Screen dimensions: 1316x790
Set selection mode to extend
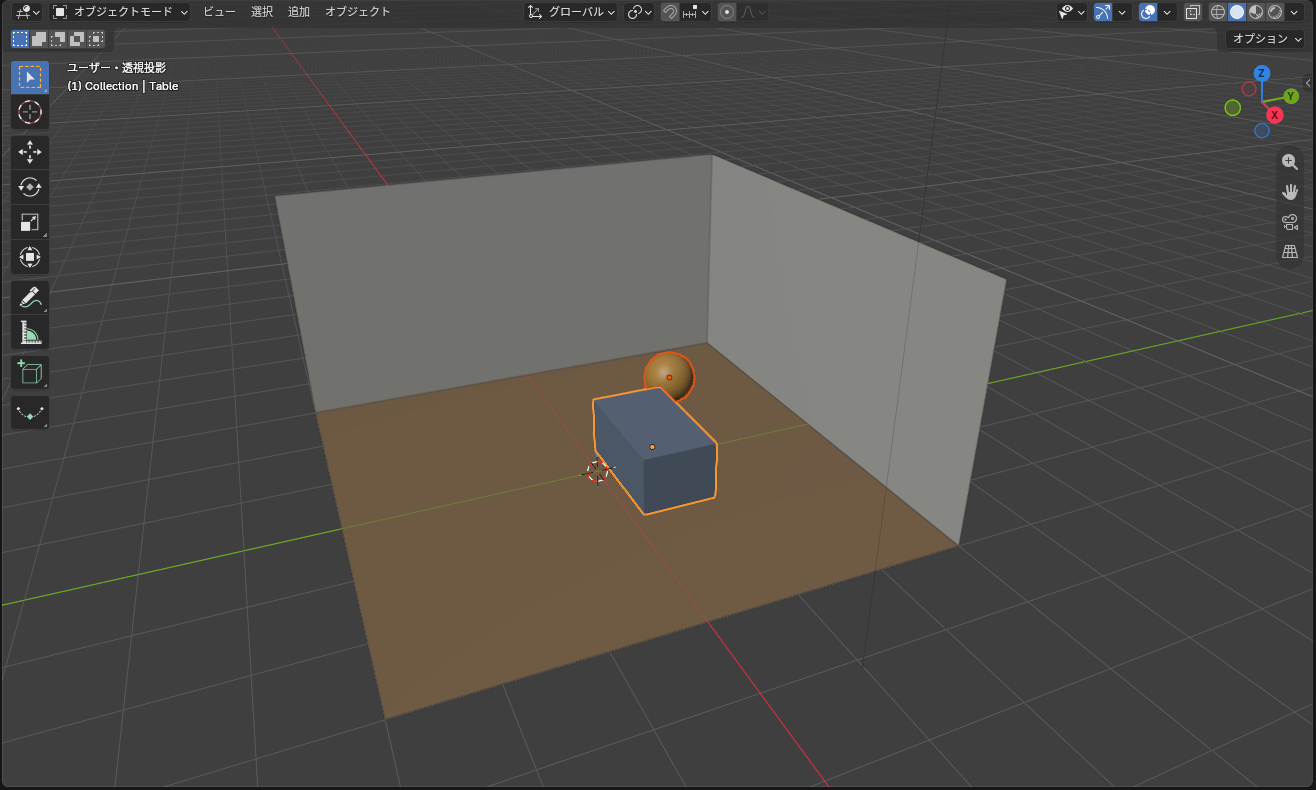click(x=39, y=39)
